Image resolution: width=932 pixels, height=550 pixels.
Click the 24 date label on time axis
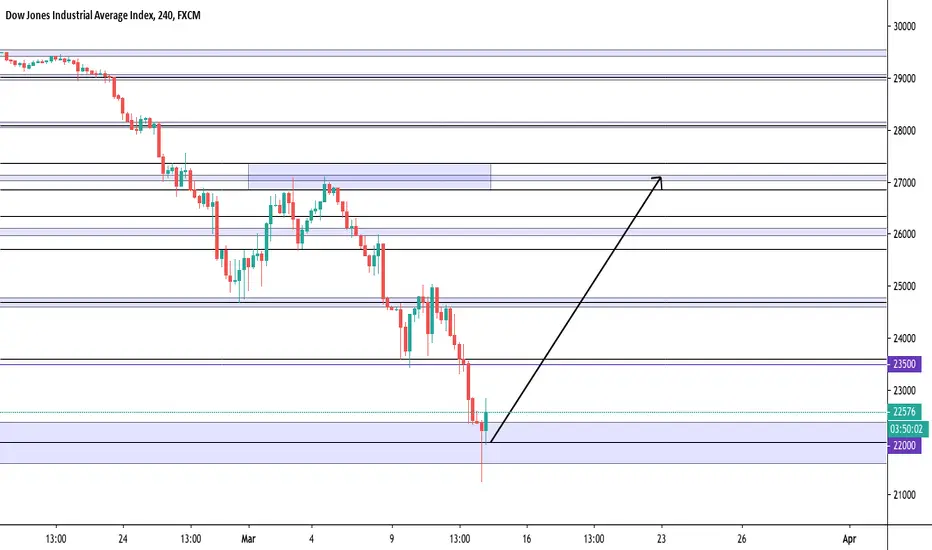123,539
